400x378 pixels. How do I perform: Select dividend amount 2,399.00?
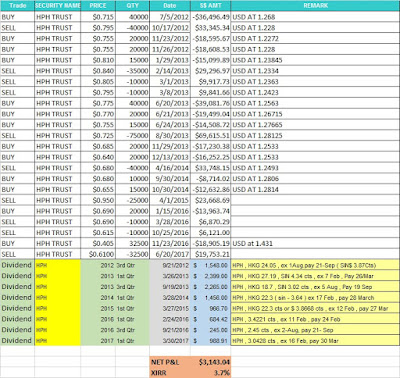click(x=210, y=276)
